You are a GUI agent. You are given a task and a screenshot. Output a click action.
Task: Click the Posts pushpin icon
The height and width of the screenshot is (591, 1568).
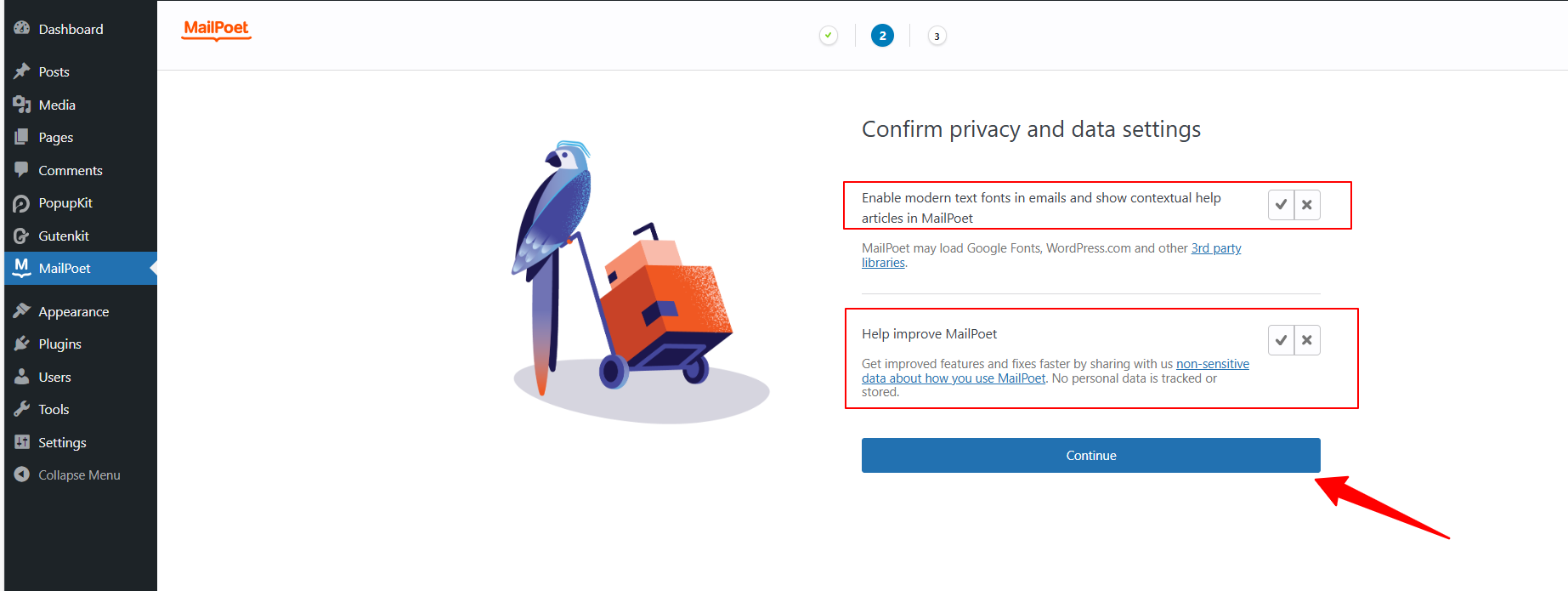tap(22, 71)
